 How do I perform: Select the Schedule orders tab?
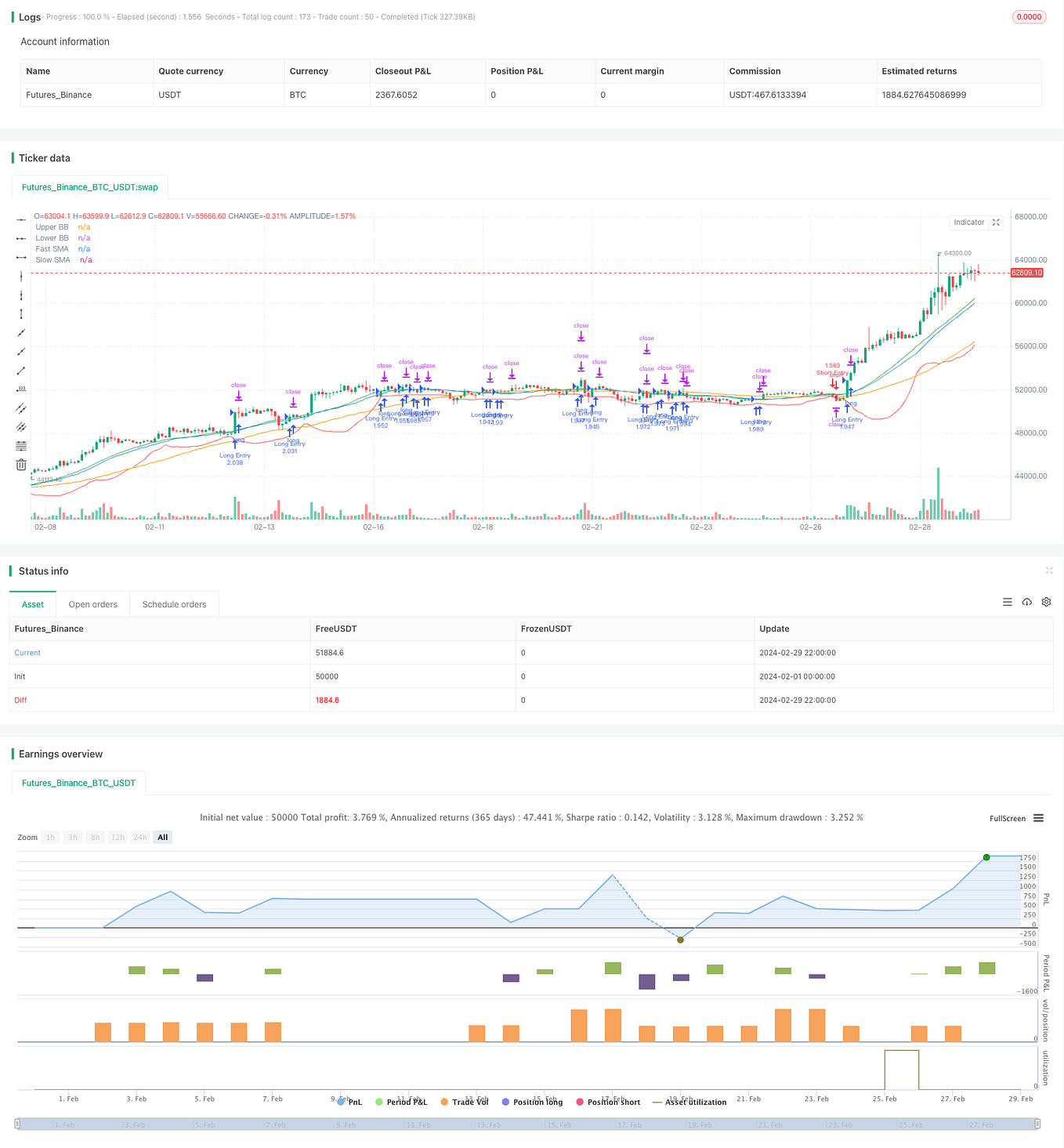click(174, 603)
